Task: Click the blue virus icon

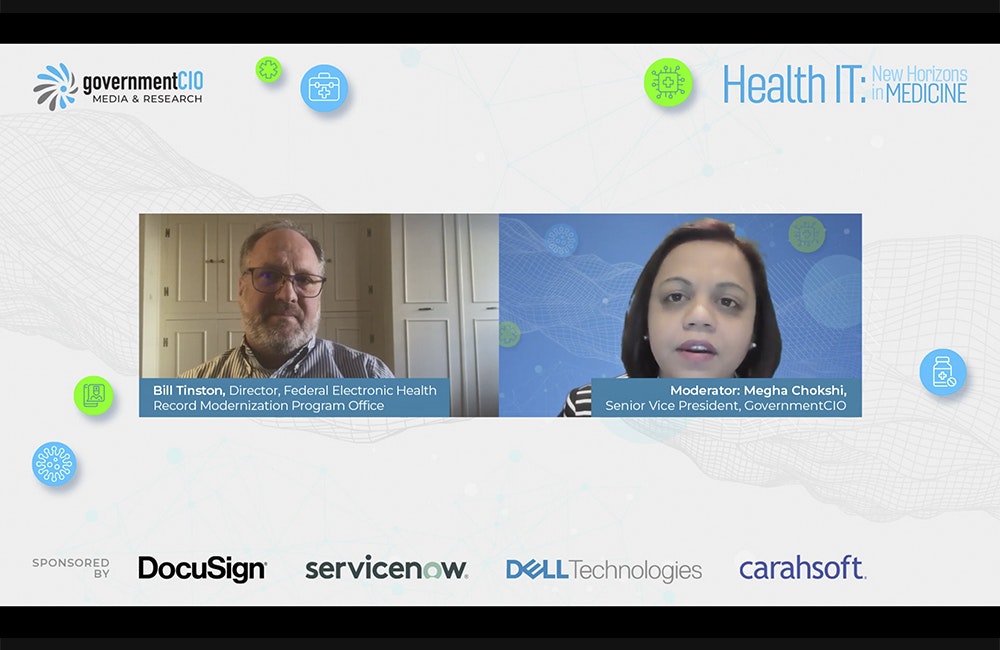Action: coord(54,464)
